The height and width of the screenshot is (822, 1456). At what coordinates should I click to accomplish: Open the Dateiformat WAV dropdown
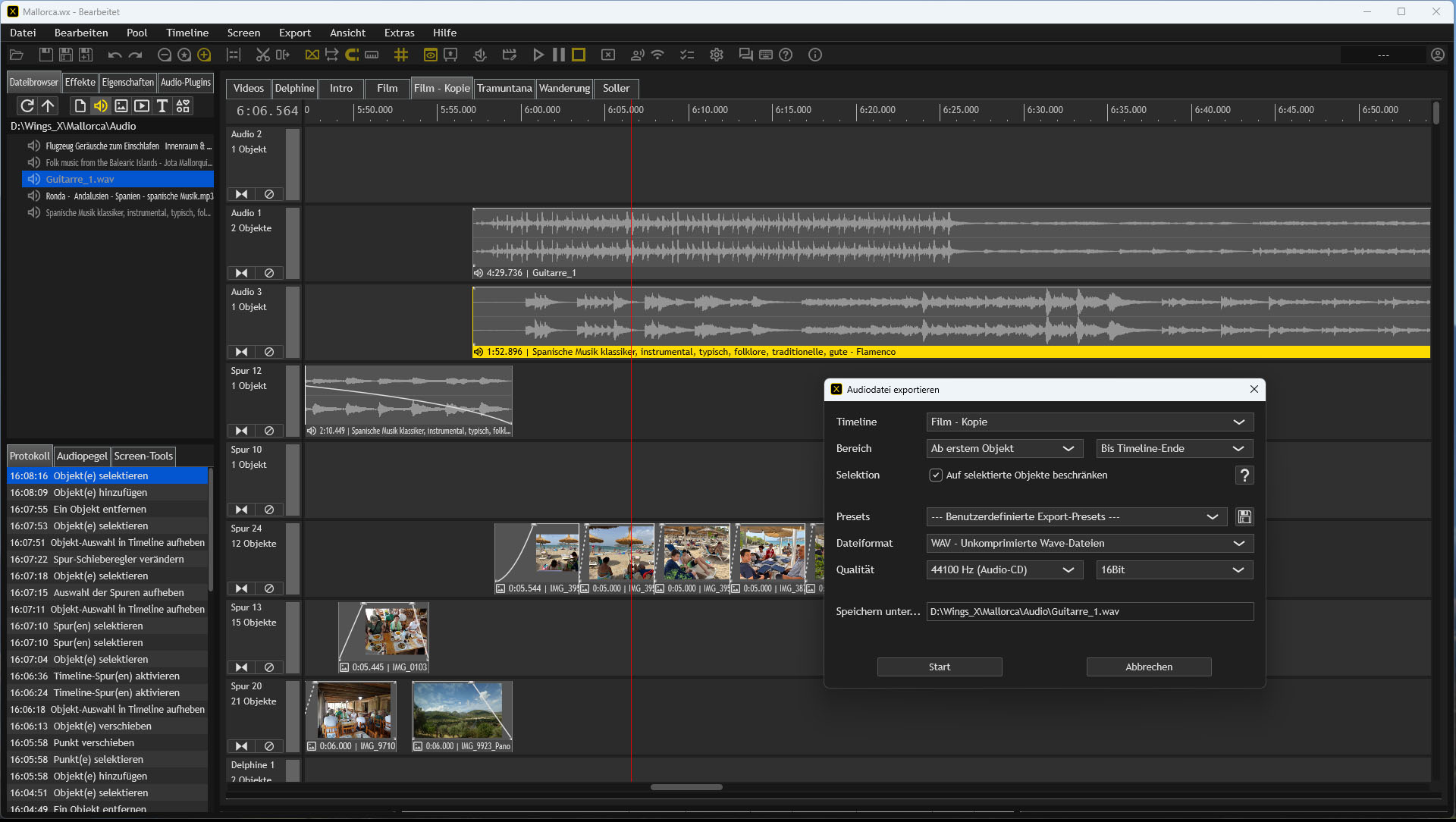click(x=1089, y=544)
